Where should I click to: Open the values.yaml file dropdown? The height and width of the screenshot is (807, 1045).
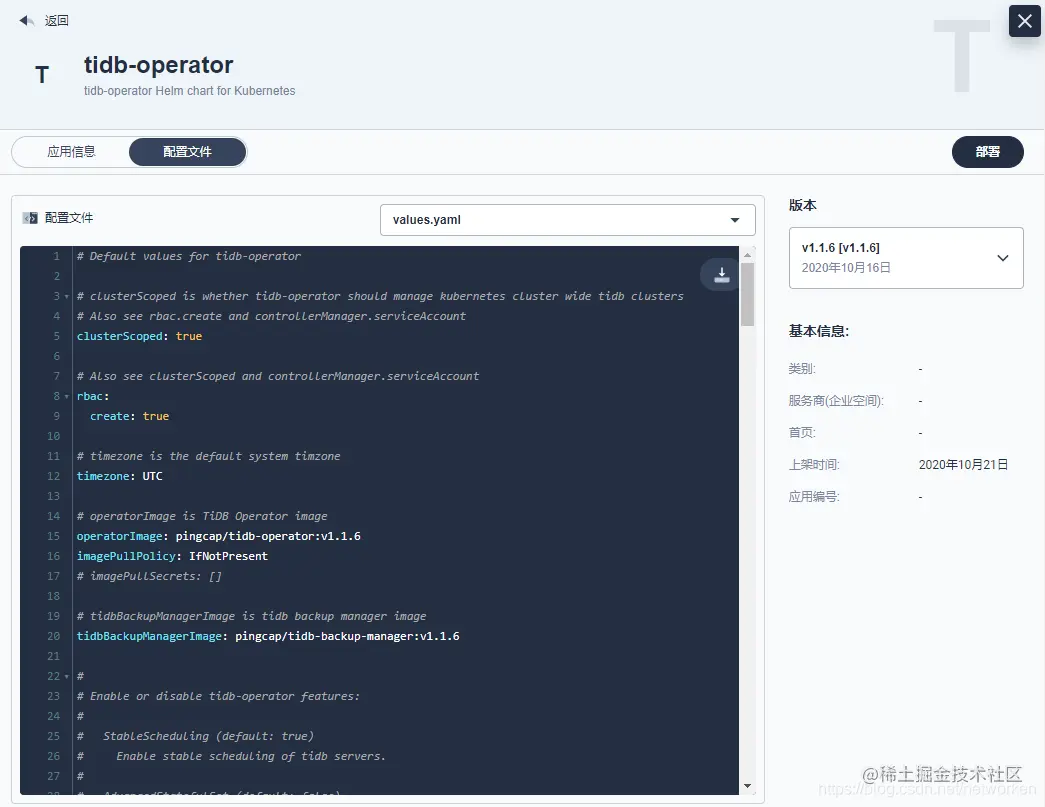coord(567,220)
